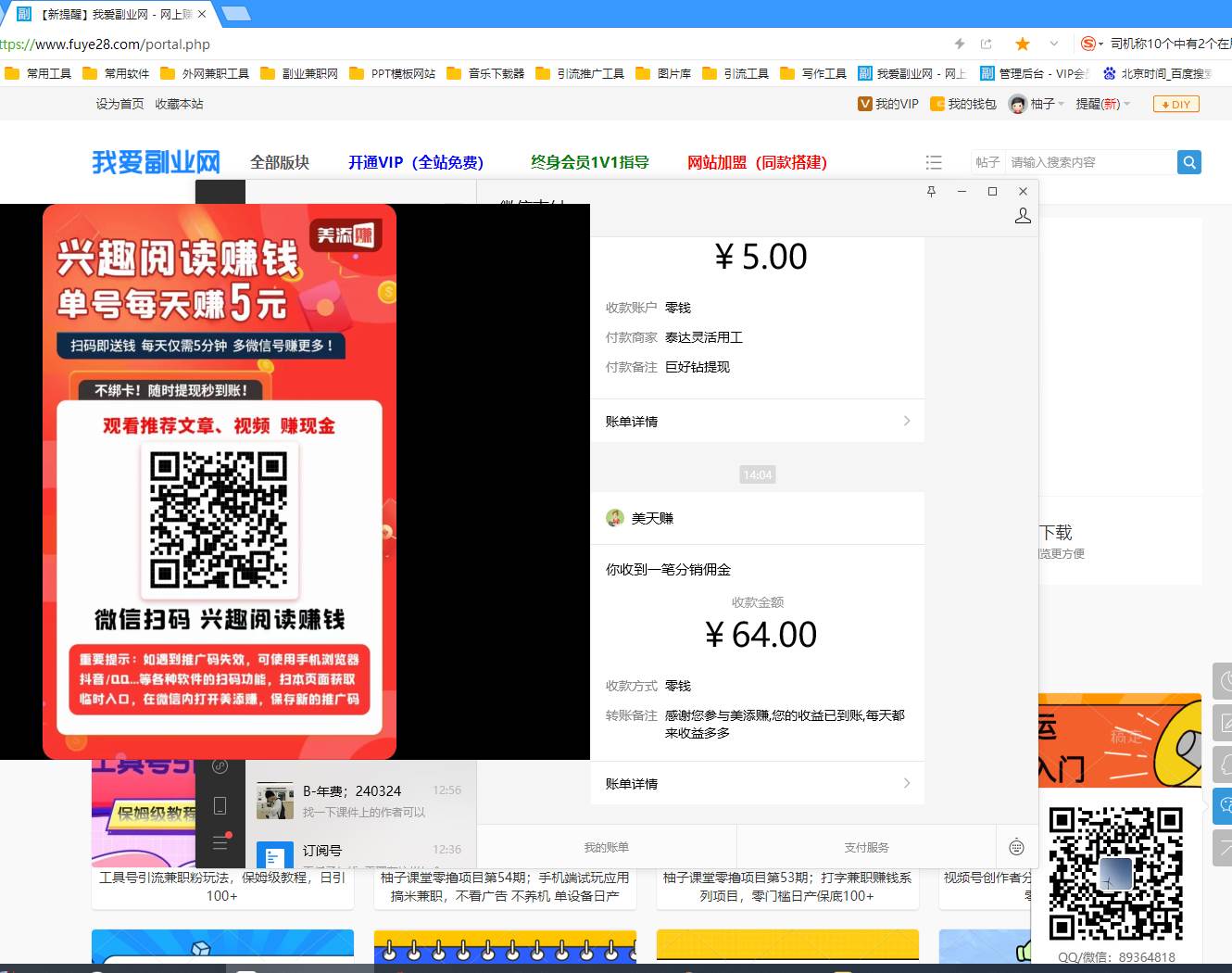The width and height of the screenshot is (1232, 973).
Task: Click the contacts icon on WeChat window titlebar
Action: click(1023, 215)
